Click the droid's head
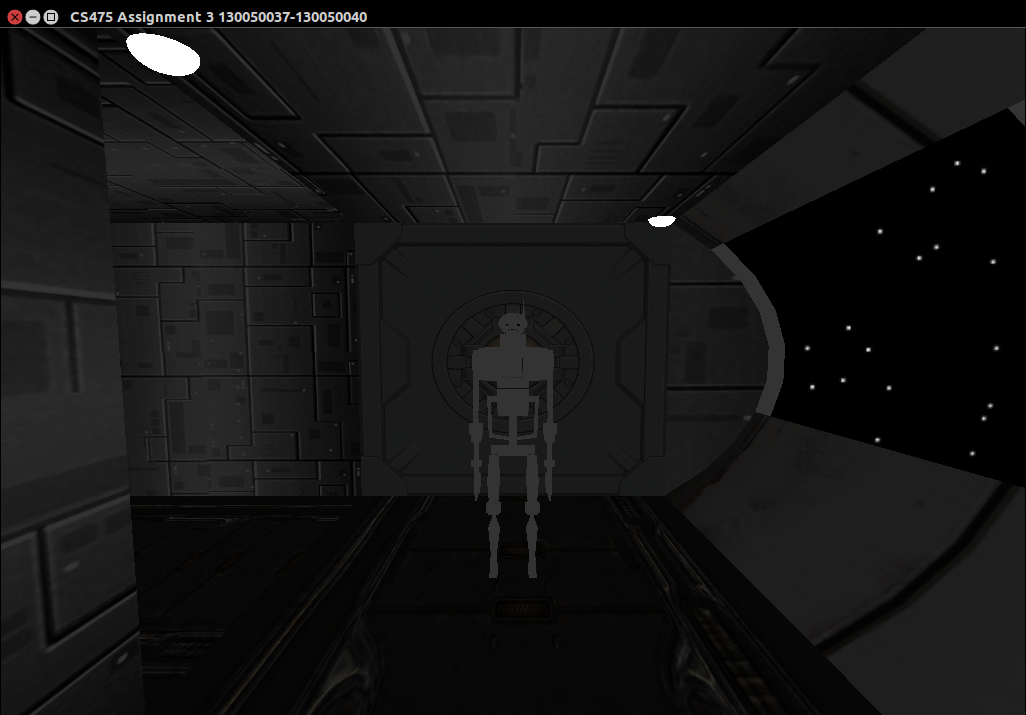 [x=512, y=325]
